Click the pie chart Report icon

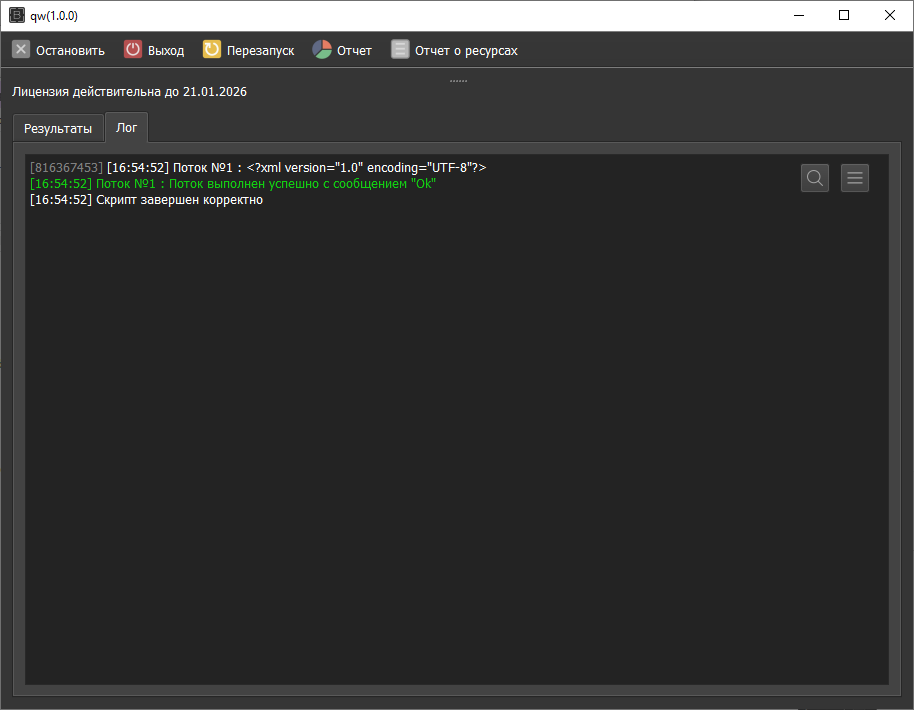(x=322, y=50)
